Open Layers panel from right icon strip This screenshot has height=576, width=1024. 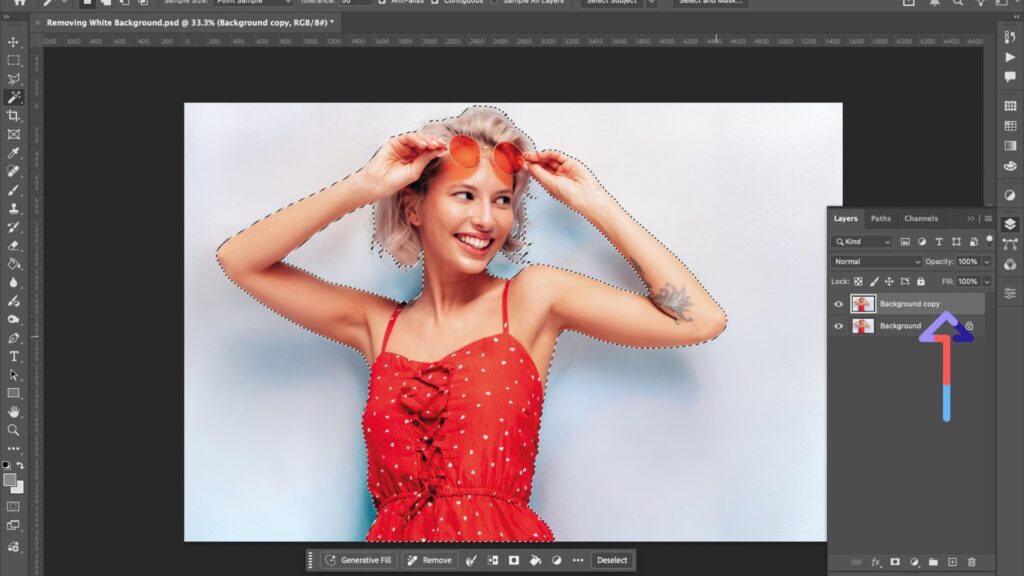click(1010, 225)
